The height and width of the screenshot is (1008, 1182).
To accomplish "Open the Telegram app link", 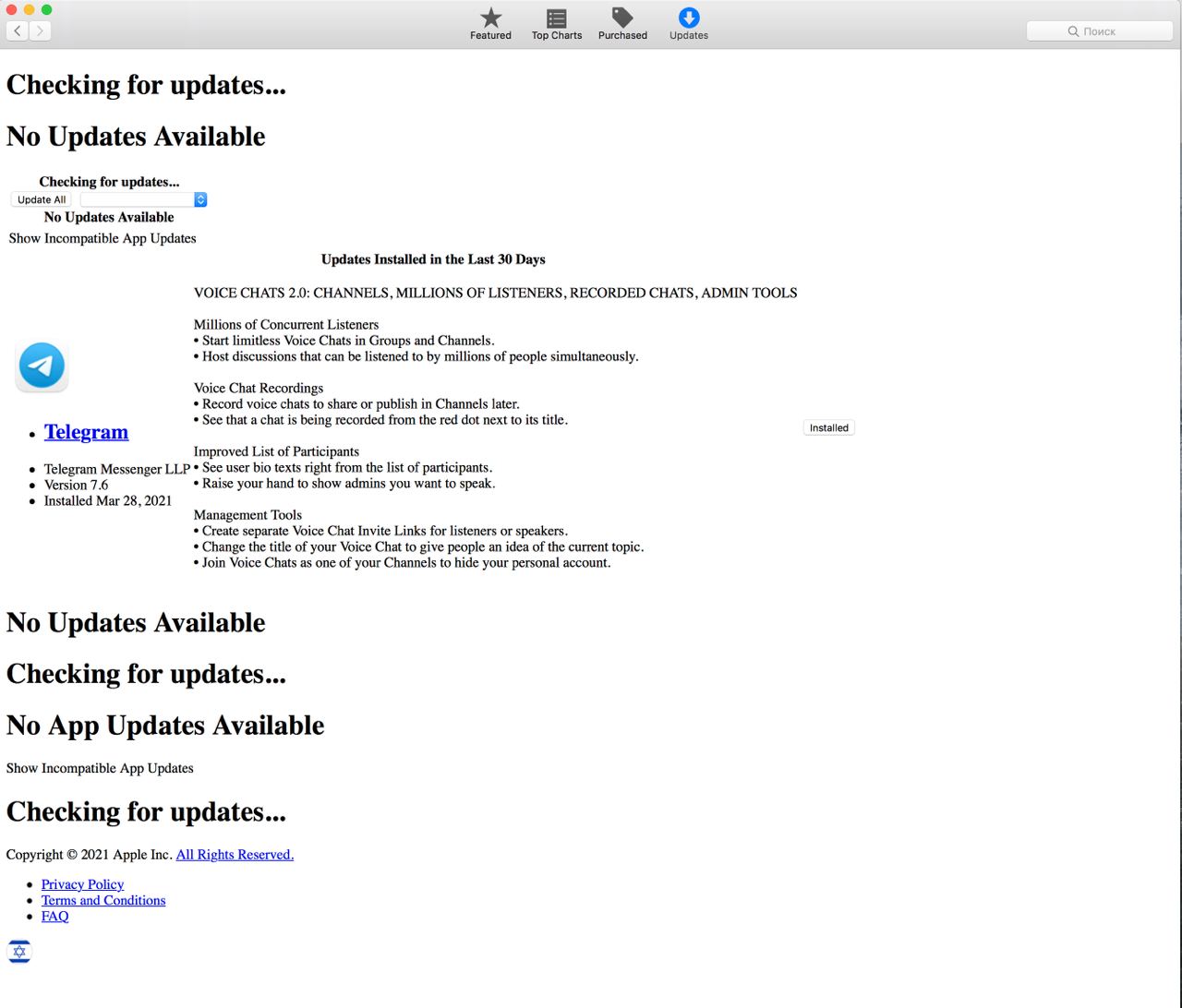I will (86, 432).
